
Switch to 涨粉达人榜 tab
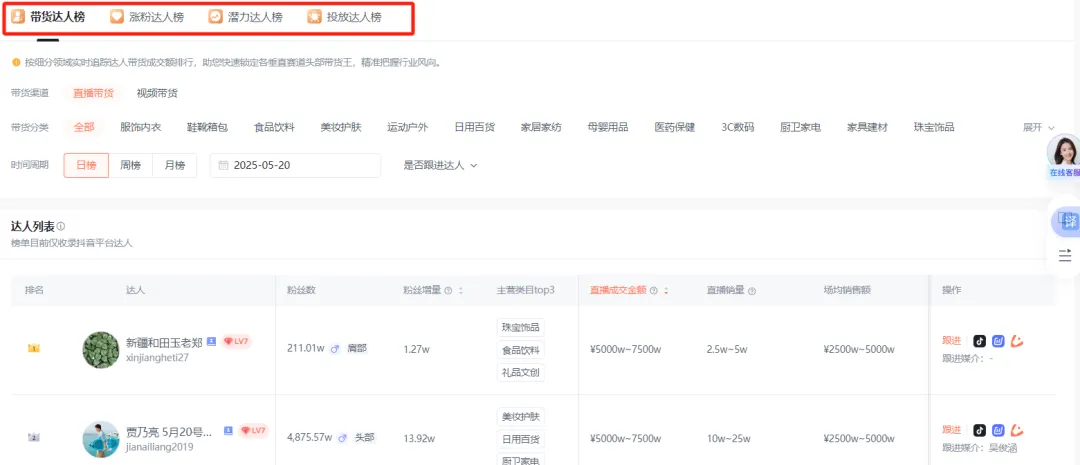[x=146, y=17]
